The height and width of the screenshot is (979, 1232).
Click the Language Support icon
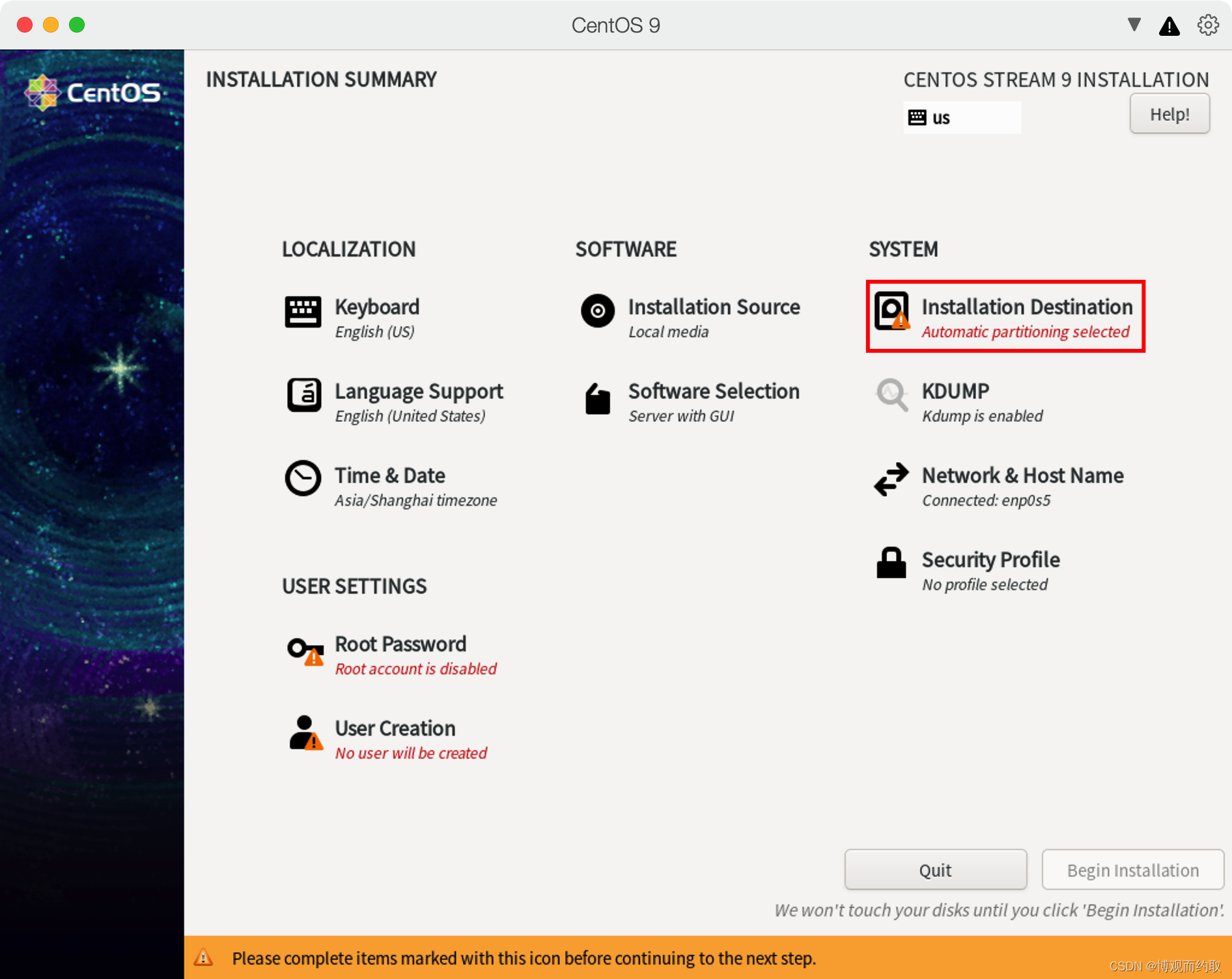(304, 395)
